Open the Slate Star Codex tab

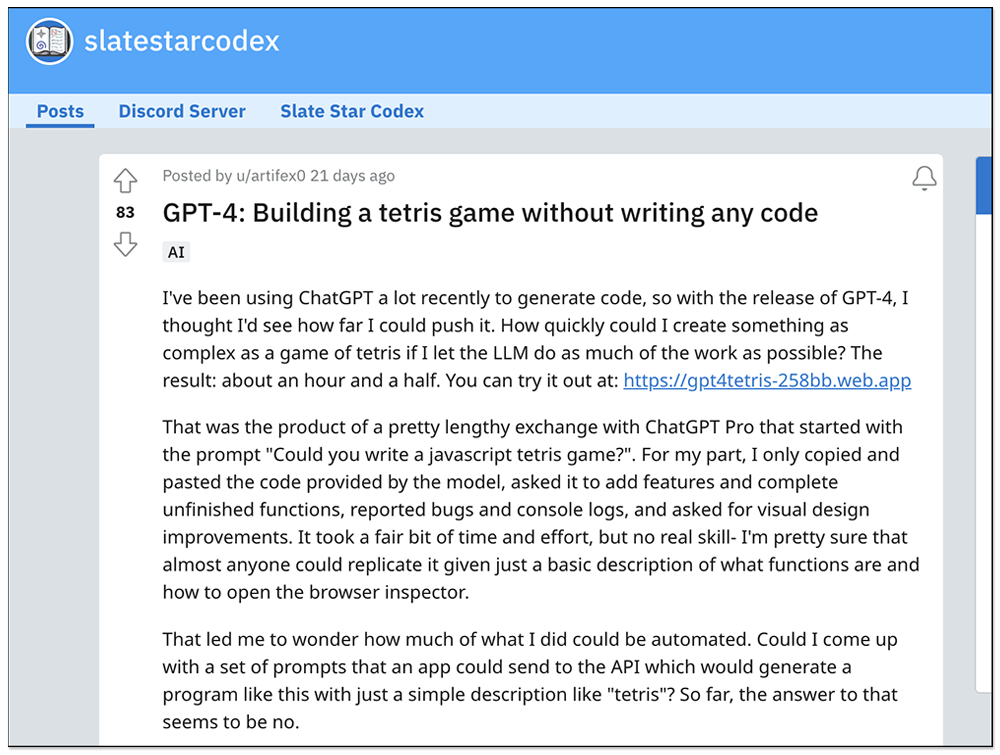(x=352, y=111)
